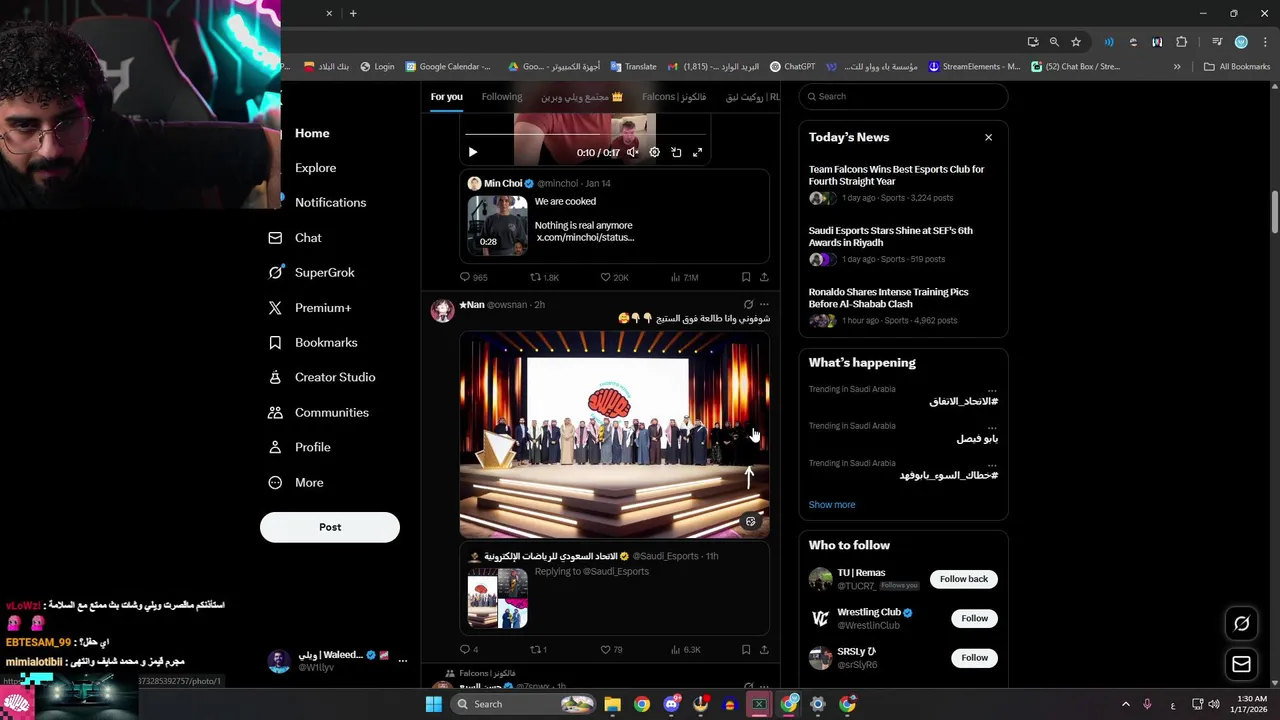Enter fullscreen on the video player
The width and height of the screenshot is (1280, 720).
point(698,153)
